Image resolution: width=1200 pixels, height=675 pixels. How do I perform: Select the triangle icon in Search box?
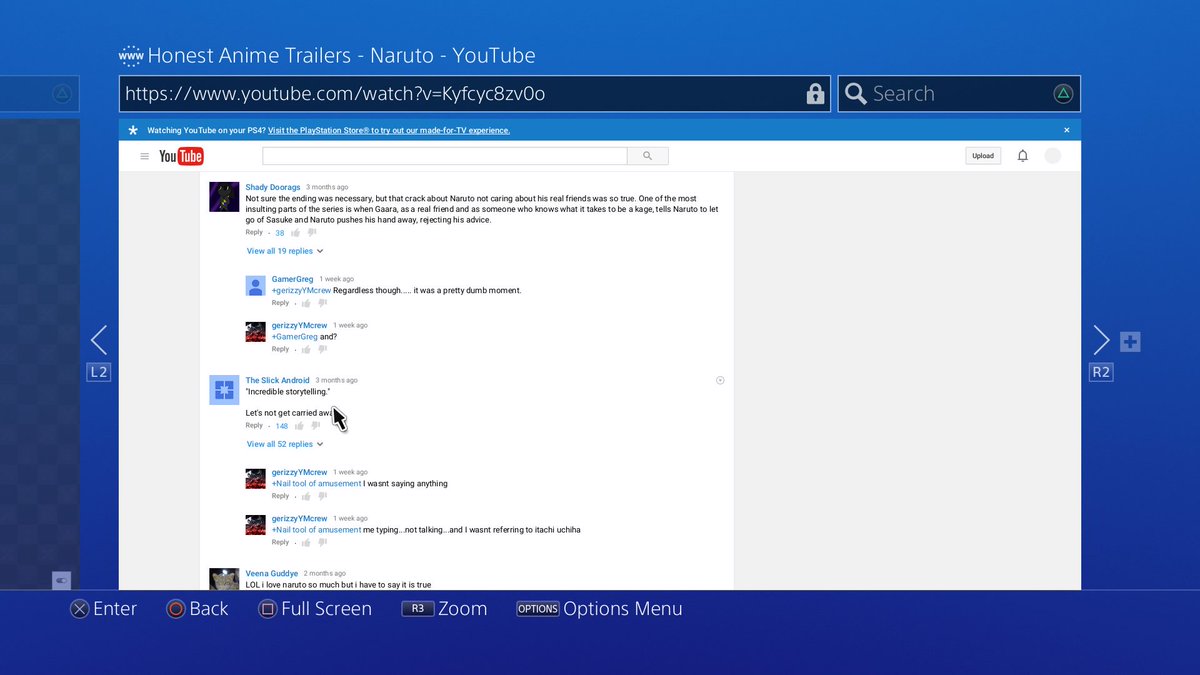[x=1063, y=94]
